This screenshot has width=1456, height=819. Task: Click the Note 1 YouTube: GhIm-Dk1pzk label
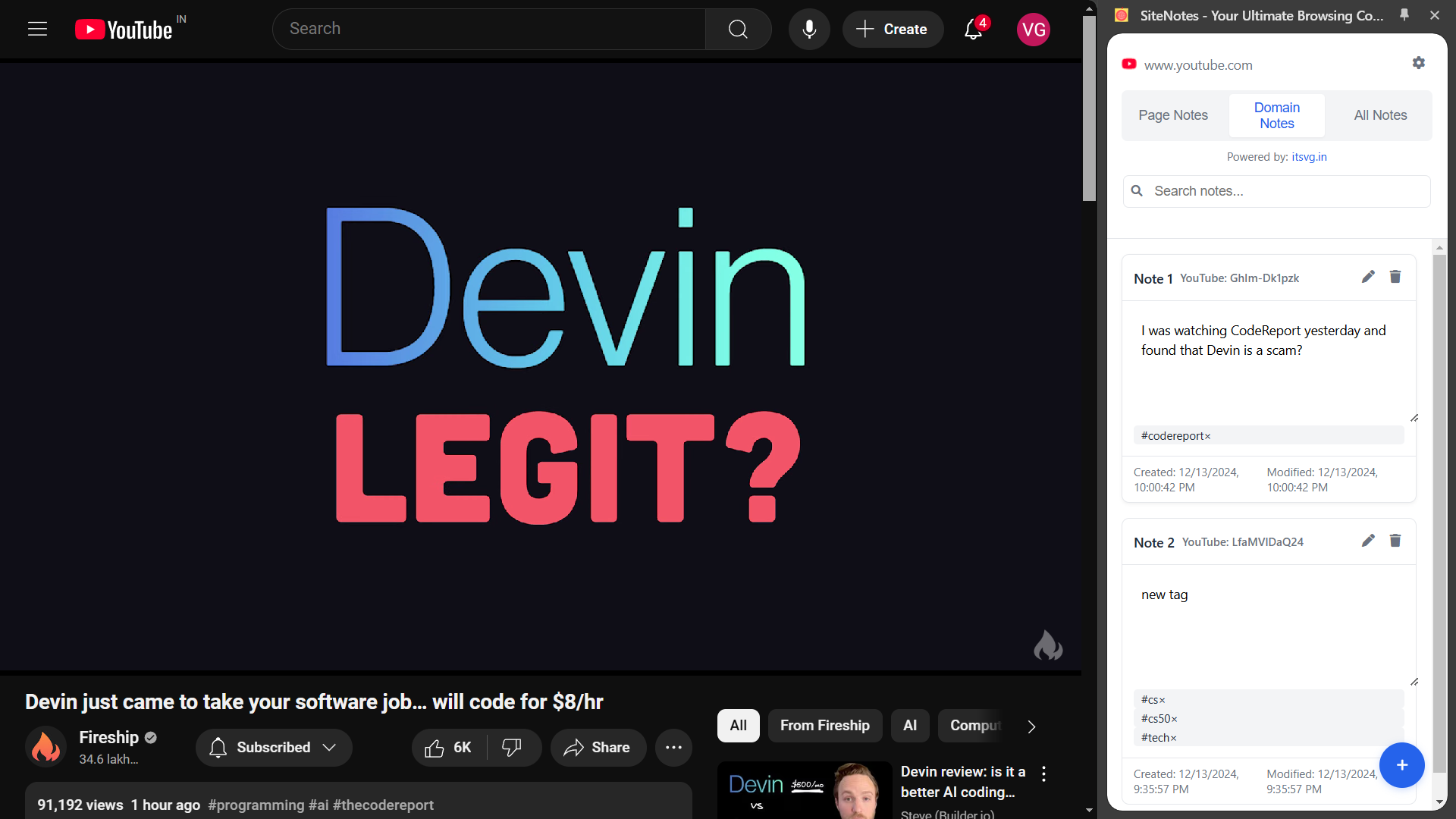1239,278
